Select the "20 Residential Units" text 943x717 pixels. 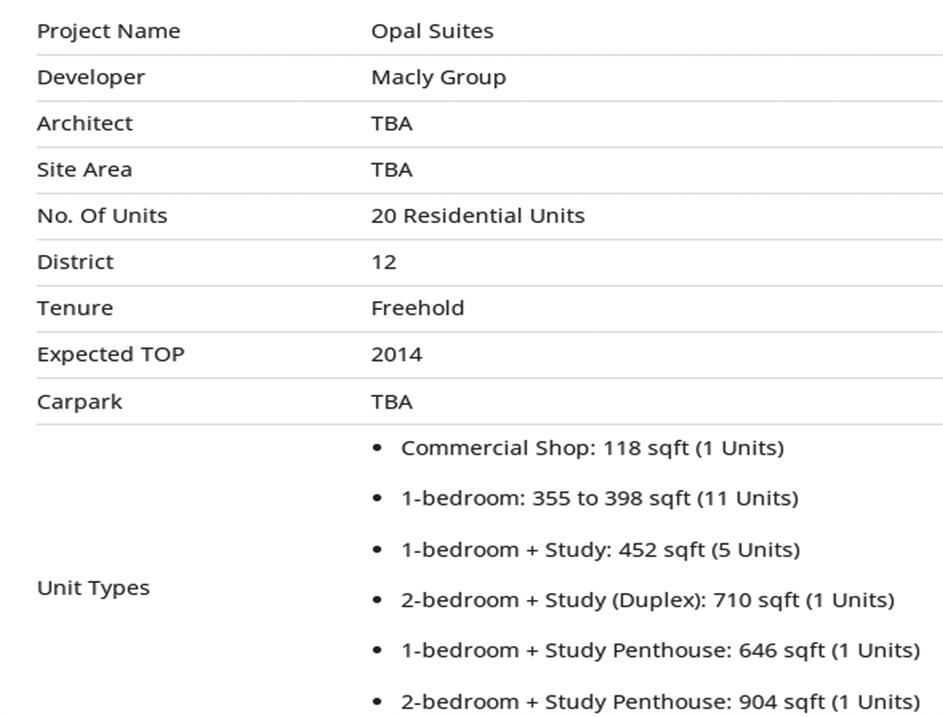(x=477, y=215)
